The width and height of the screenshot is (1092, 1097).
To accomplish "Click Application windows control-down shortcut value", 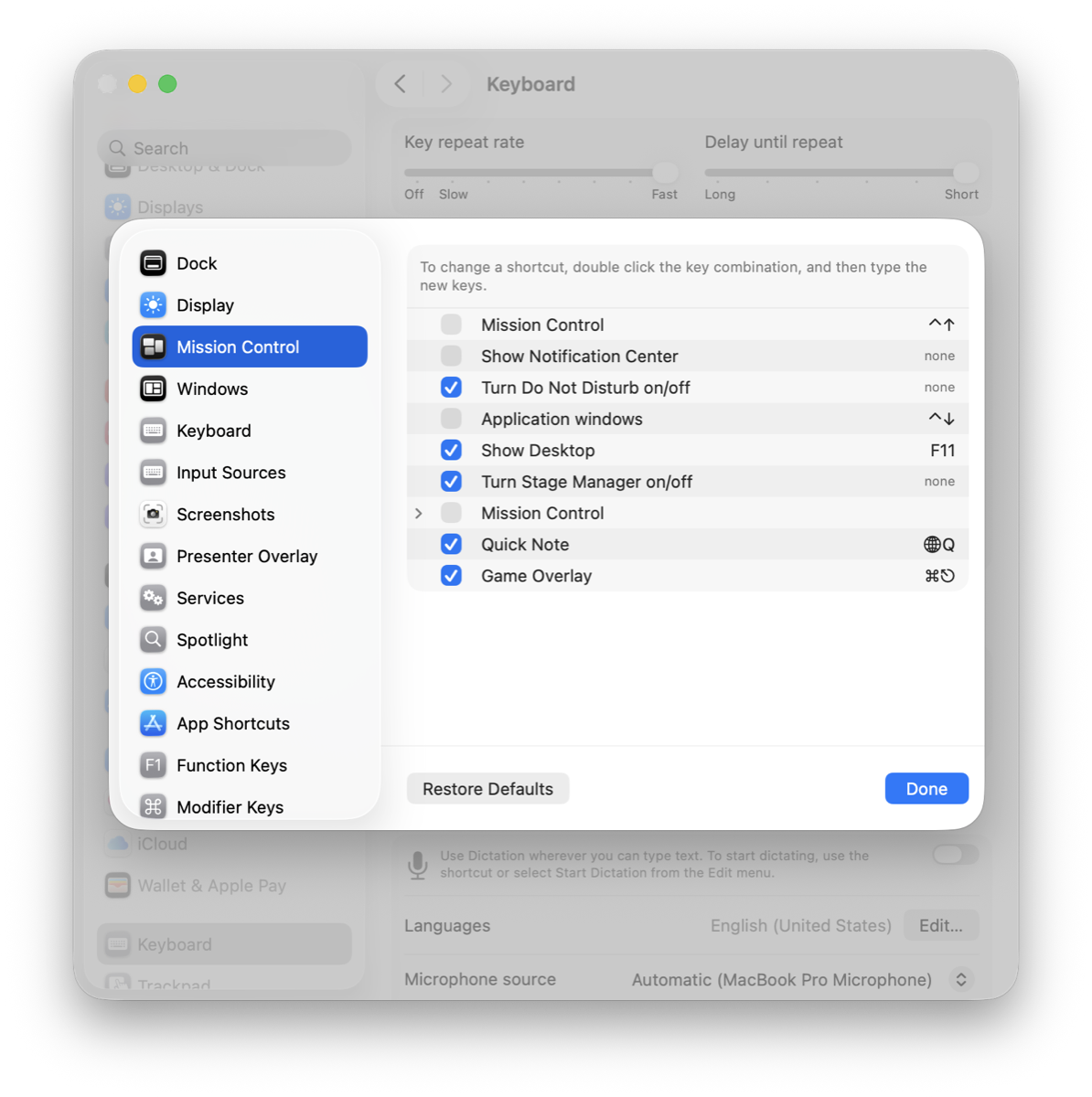I will pyautogui.click(x=942, y=419).
